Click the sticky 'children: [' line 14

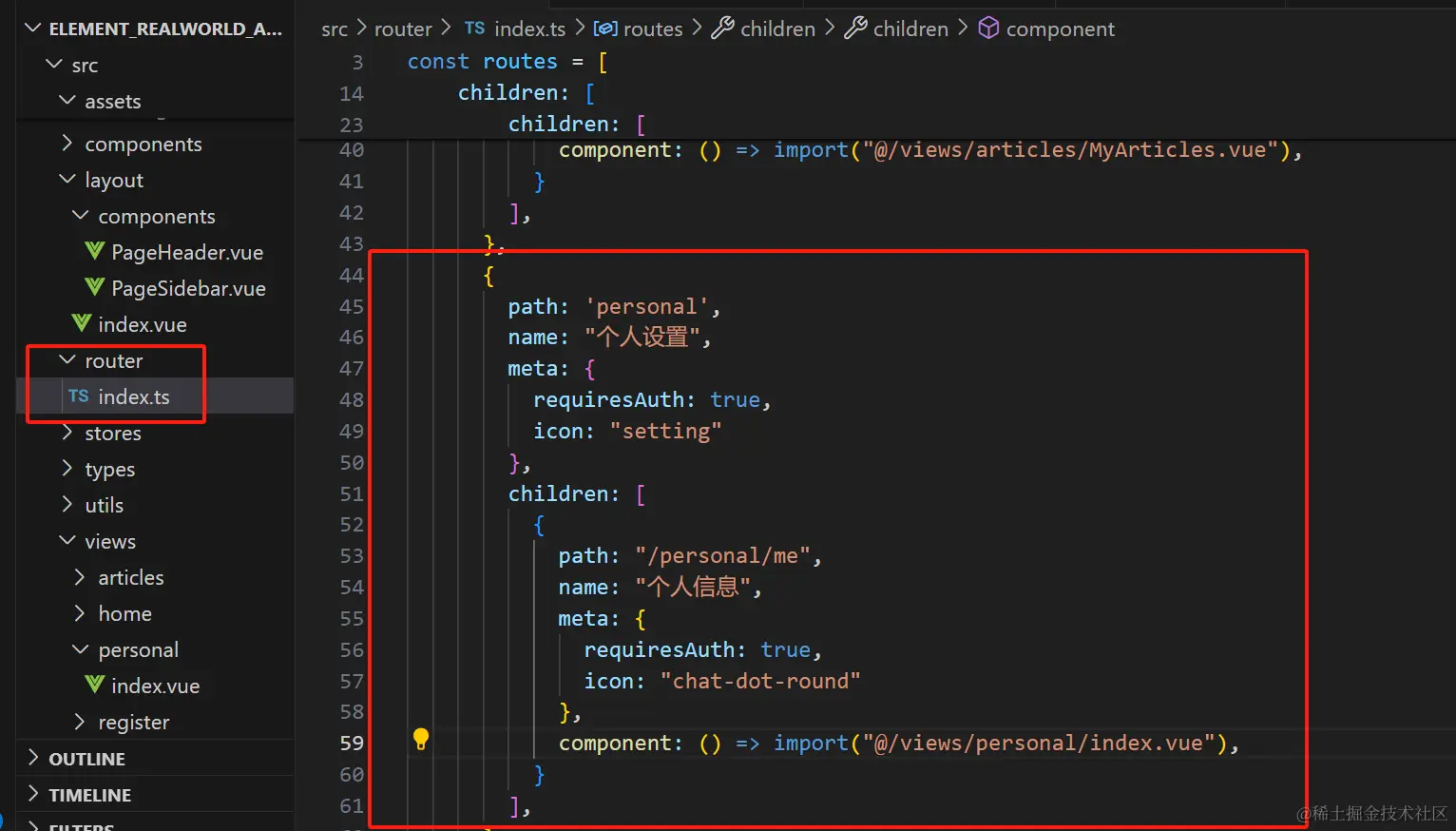tap(527, 93)
